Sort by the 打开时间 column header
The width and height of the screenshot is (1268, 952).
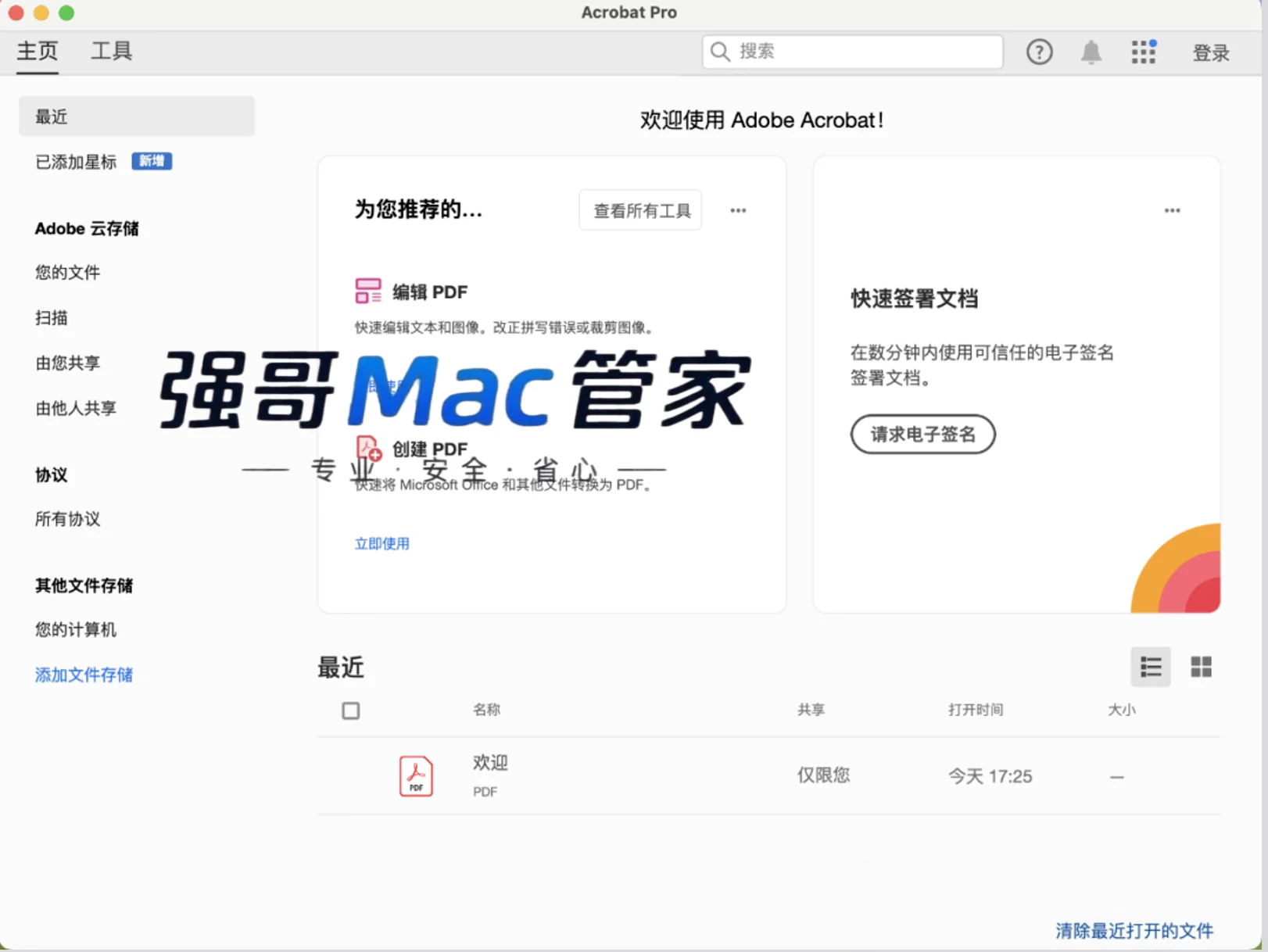coord(976,710)
